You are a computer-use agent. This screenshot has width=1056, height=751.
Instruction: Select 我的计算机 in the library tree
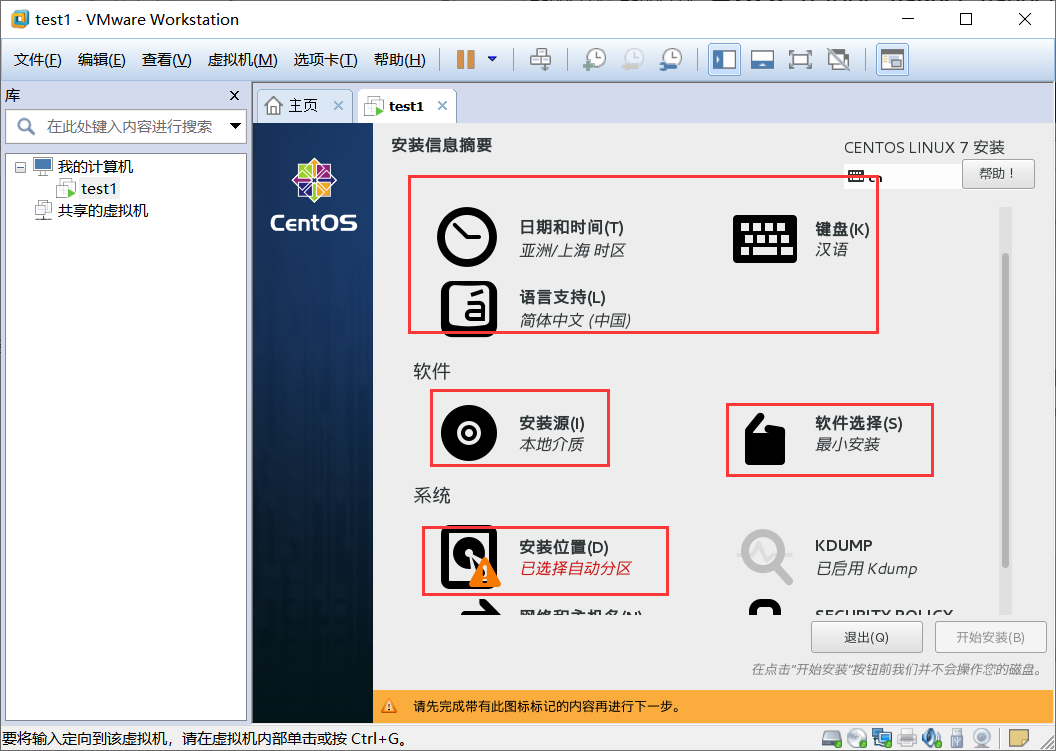tap(95, 166)
